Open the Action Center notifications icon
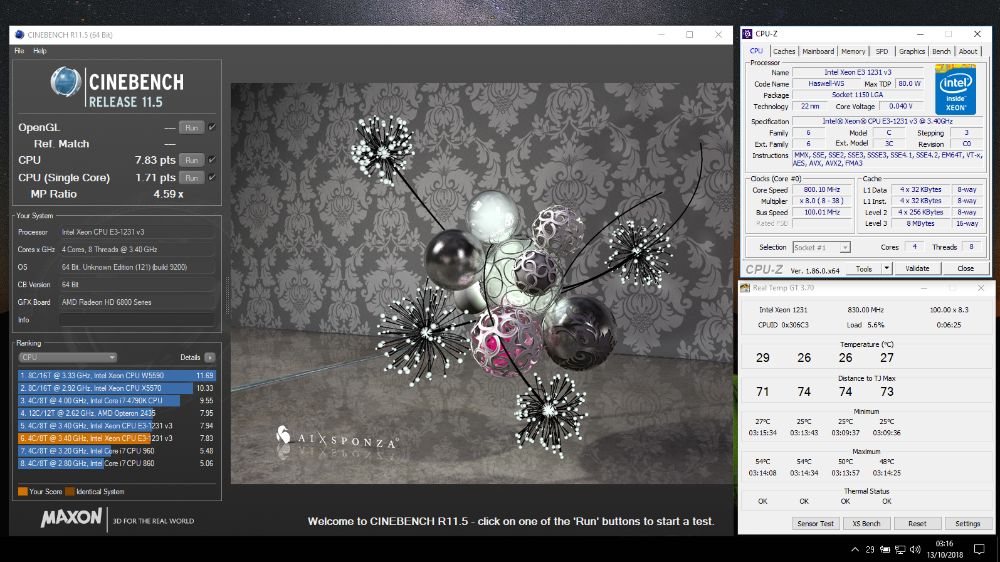This screenshot has width=1000, height=562. coord(980,549)
